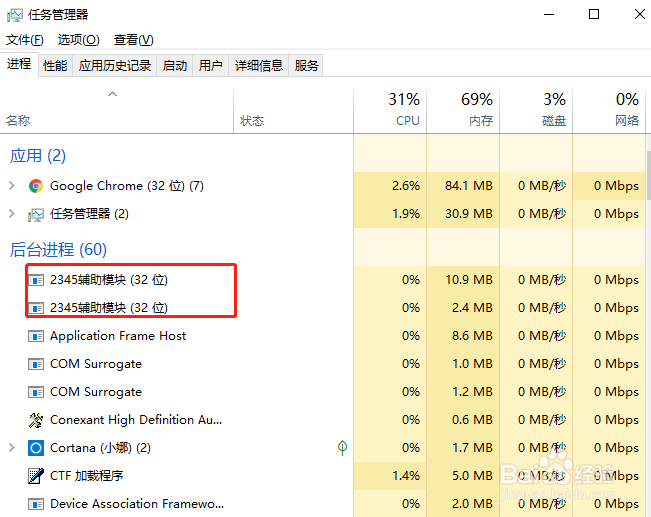The width and height of the screenshot is (651, 517).
Task: Select Cortana (小娜) (2) process name
Action: tap(100, 448)
